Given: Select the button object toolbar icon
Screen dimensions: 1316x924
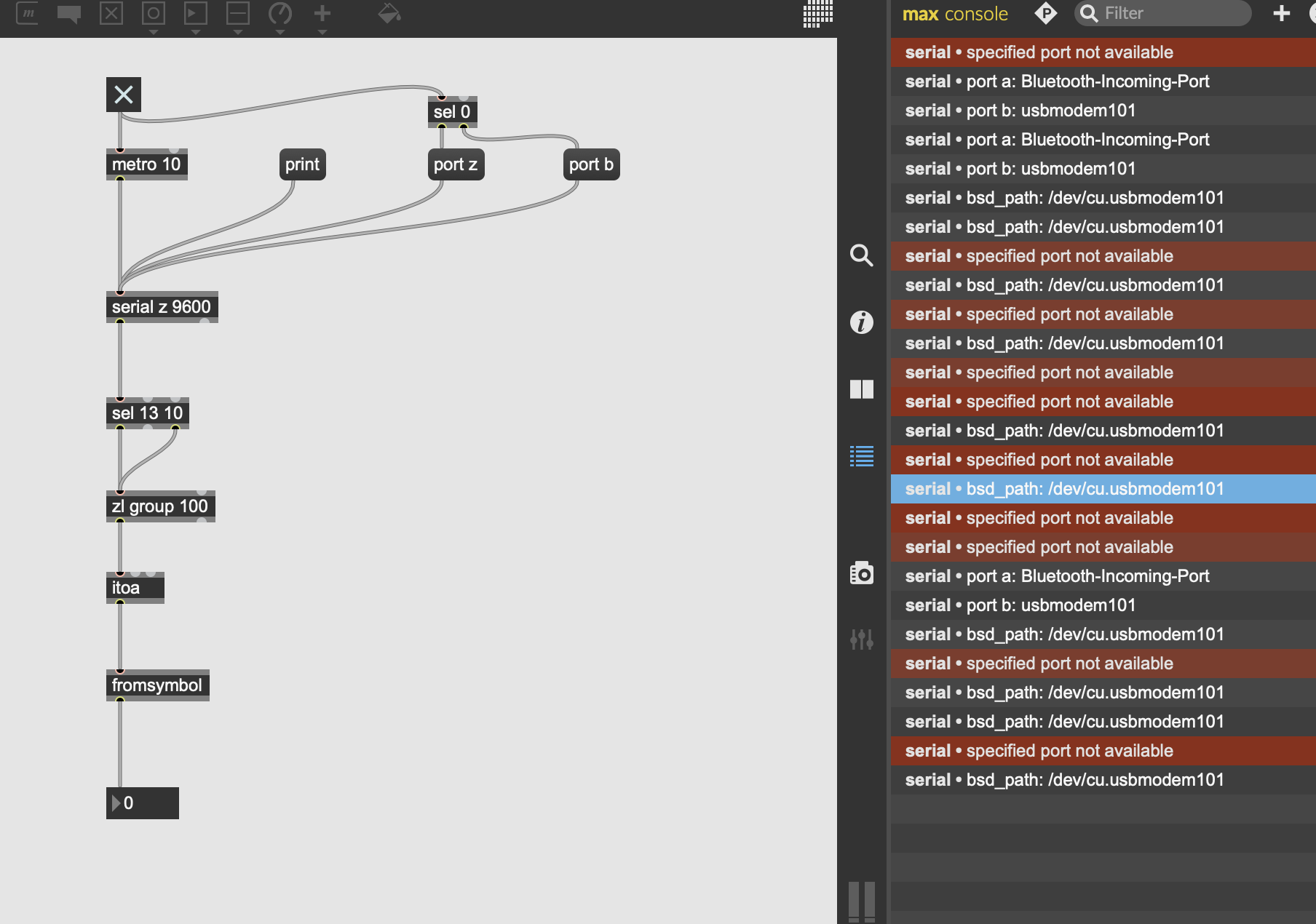Looking at the screenshot, I should [154, 13].
